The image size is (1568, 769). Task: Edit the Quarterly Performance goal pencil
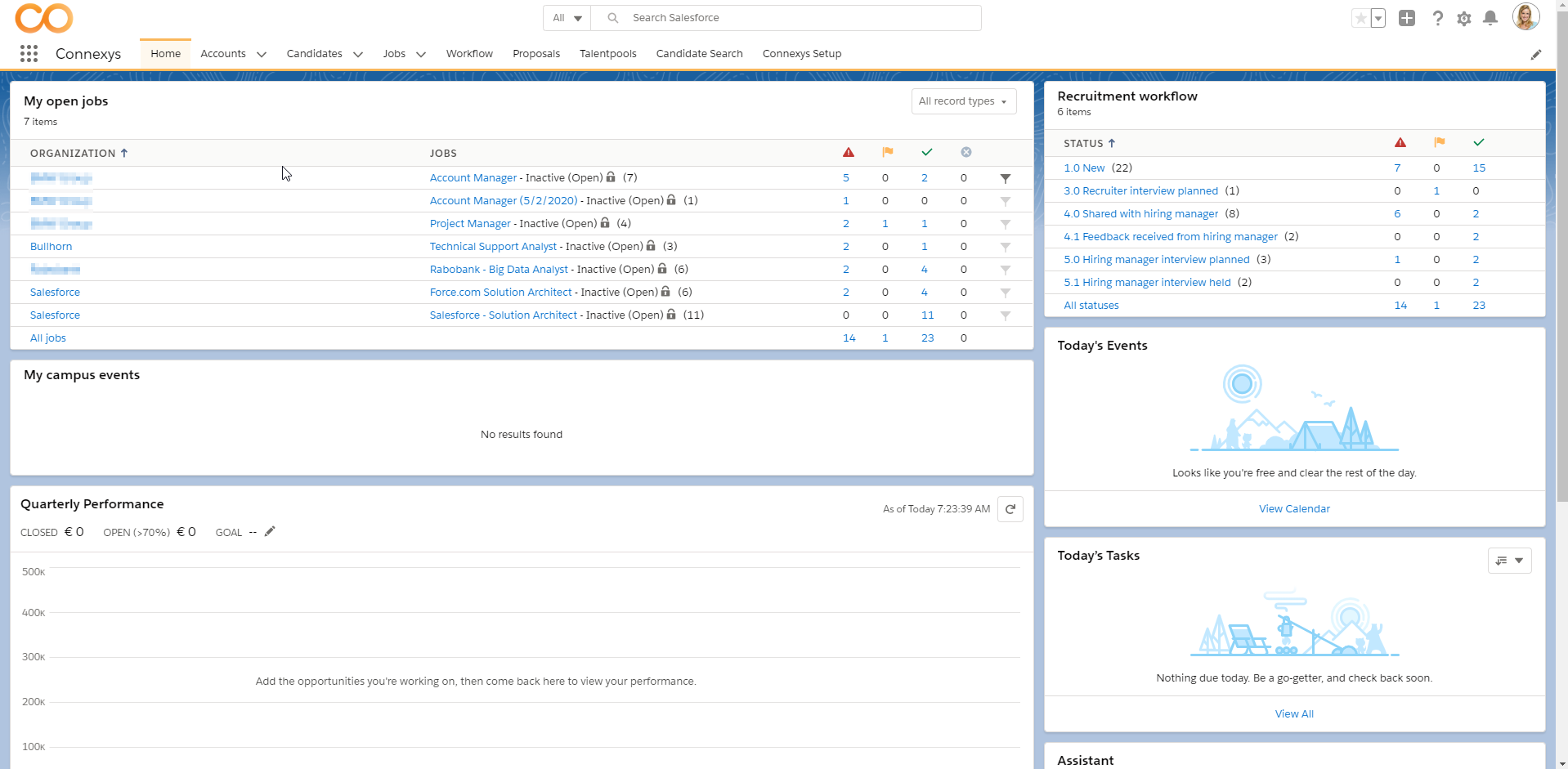point(270,531)
